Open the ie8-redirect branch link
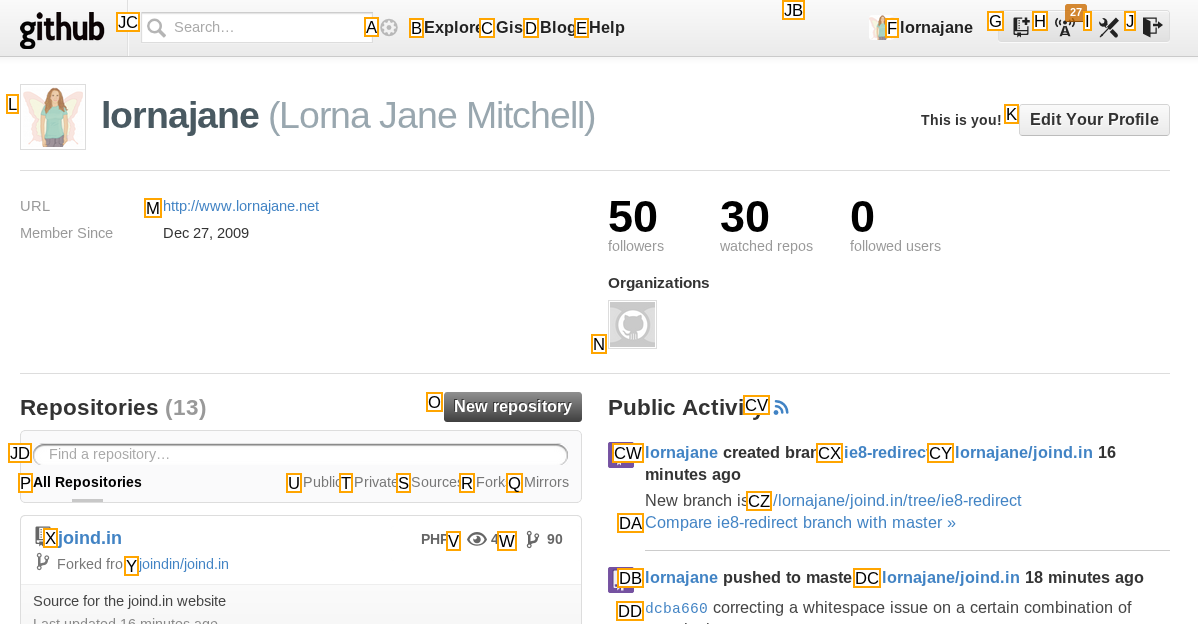 (x=885, y=452)
